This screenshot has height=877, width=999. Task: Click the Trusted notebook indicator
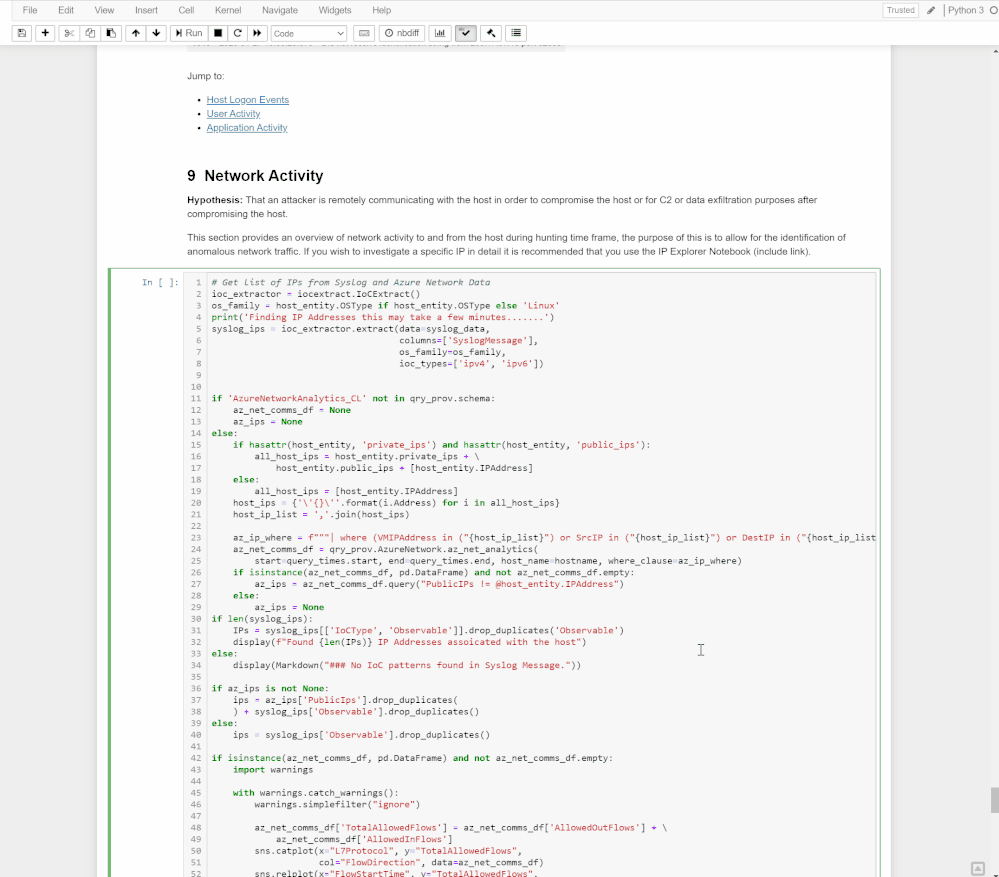(900, 10)
